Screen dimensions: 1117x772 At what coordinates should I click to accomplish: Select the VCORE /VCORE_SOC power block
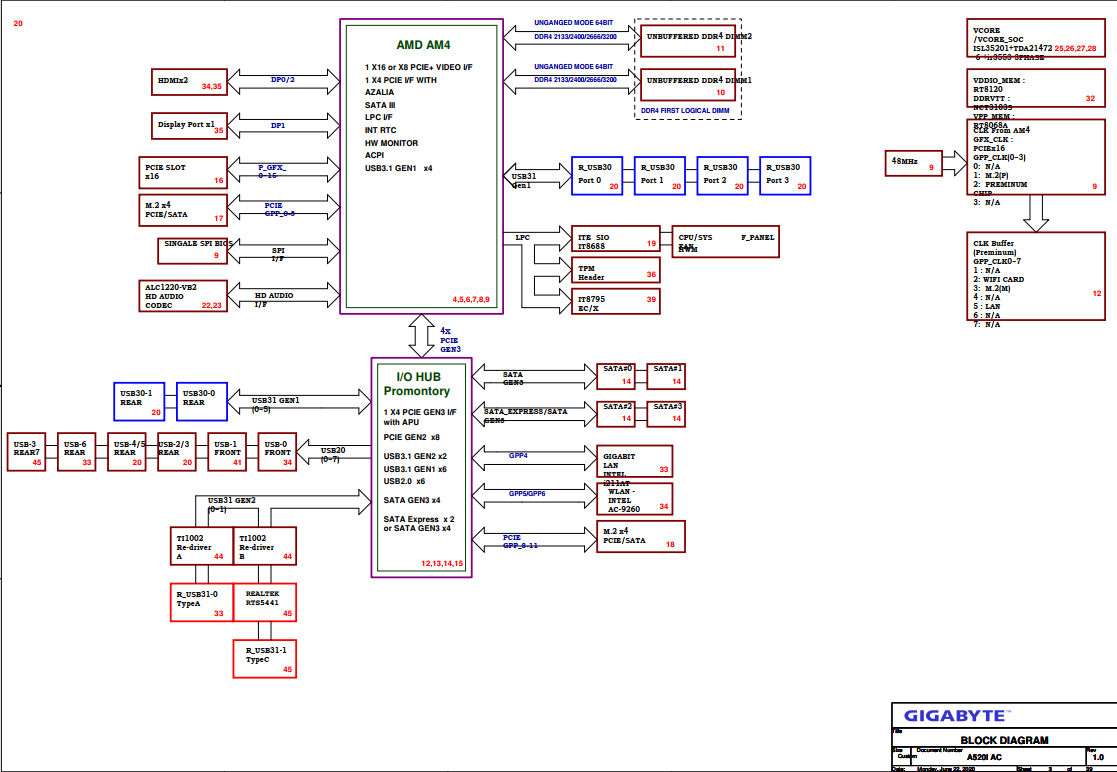point(1035,39)
